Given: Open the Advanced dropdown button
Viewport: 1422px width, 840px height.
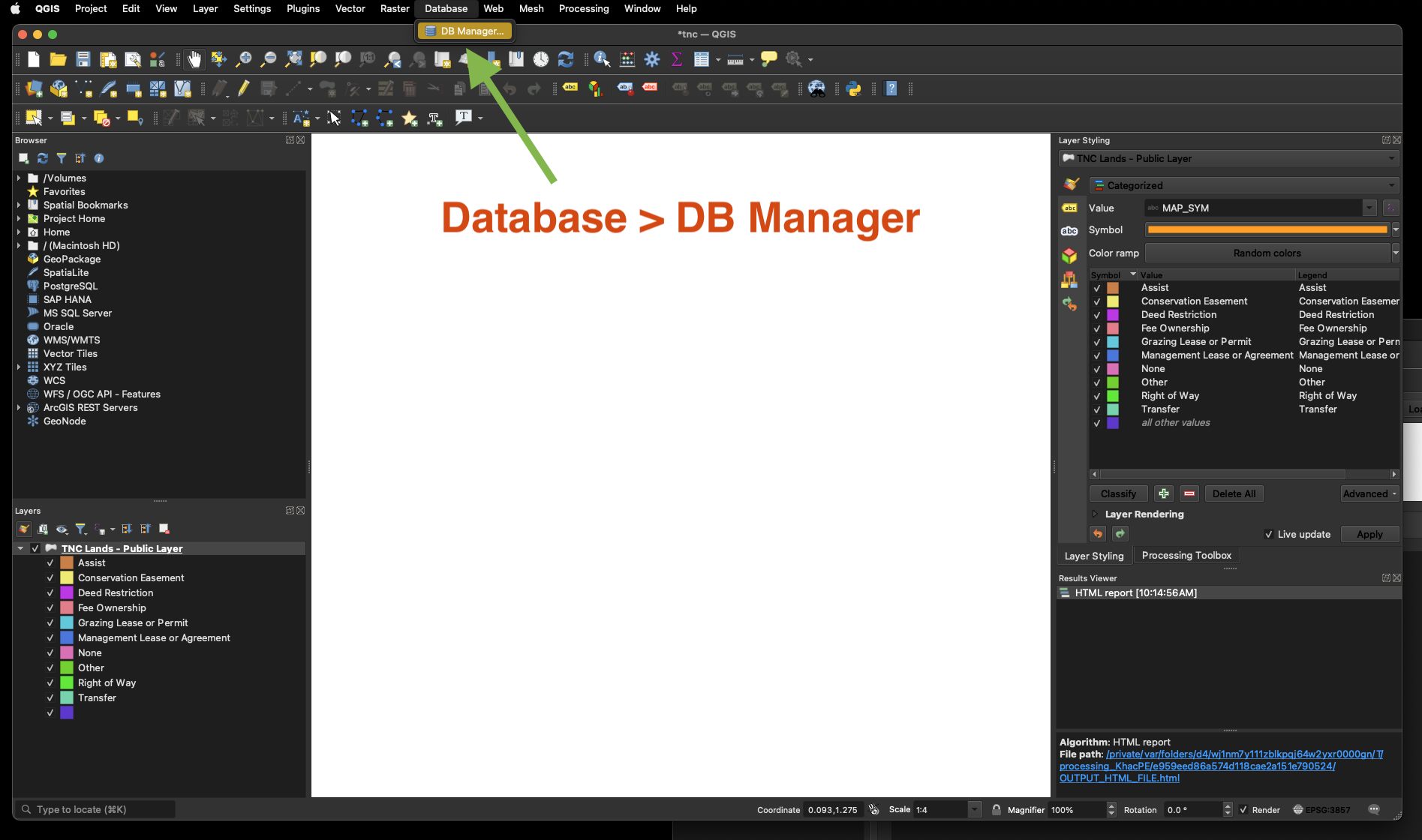Looking at the screenshot, I should [1369, 493].
